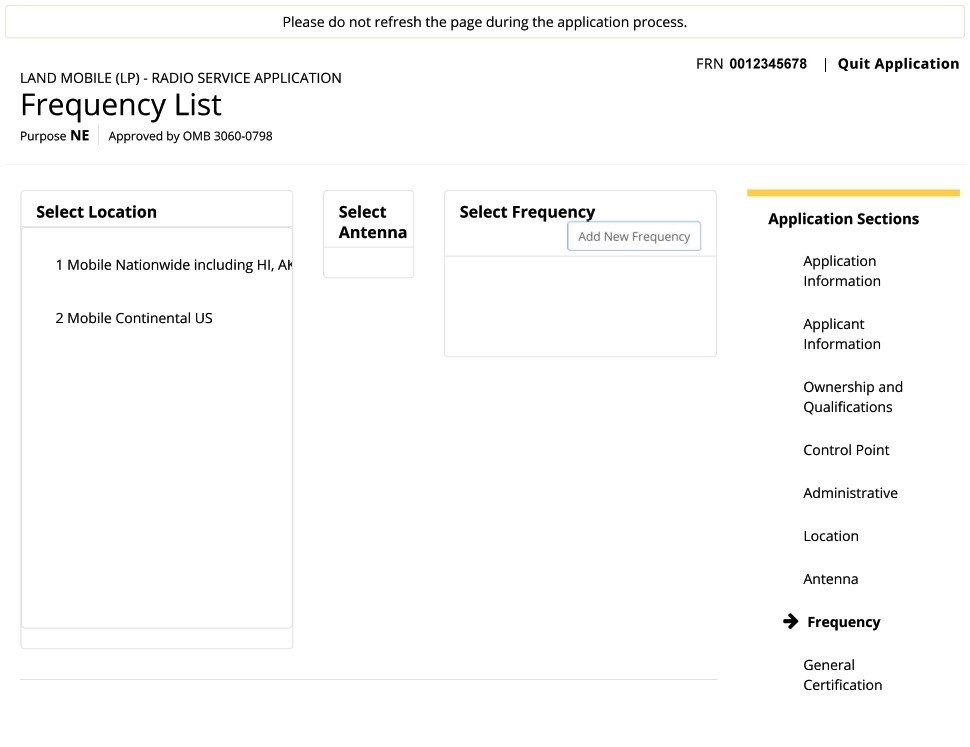Click the Add New Frequency button
This screenshot has width=970, height=747.
tap(634, 236)
